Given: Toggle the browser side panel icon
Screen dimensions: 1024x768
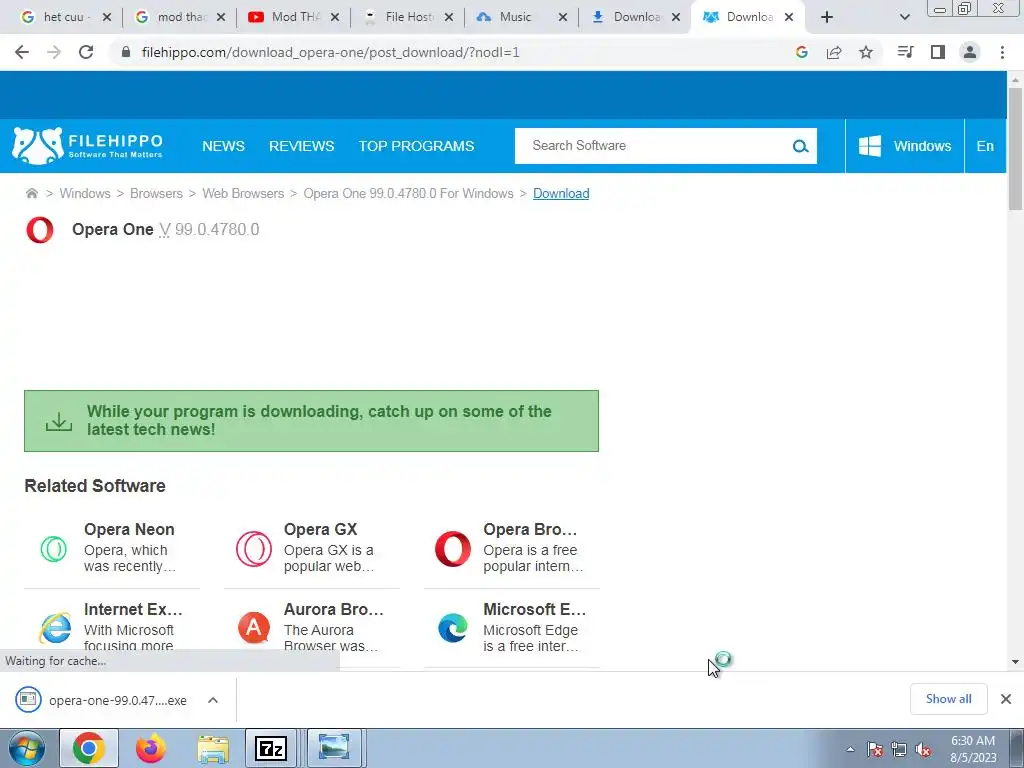Looking at the screenshot, I should click(x=938, y=52).
